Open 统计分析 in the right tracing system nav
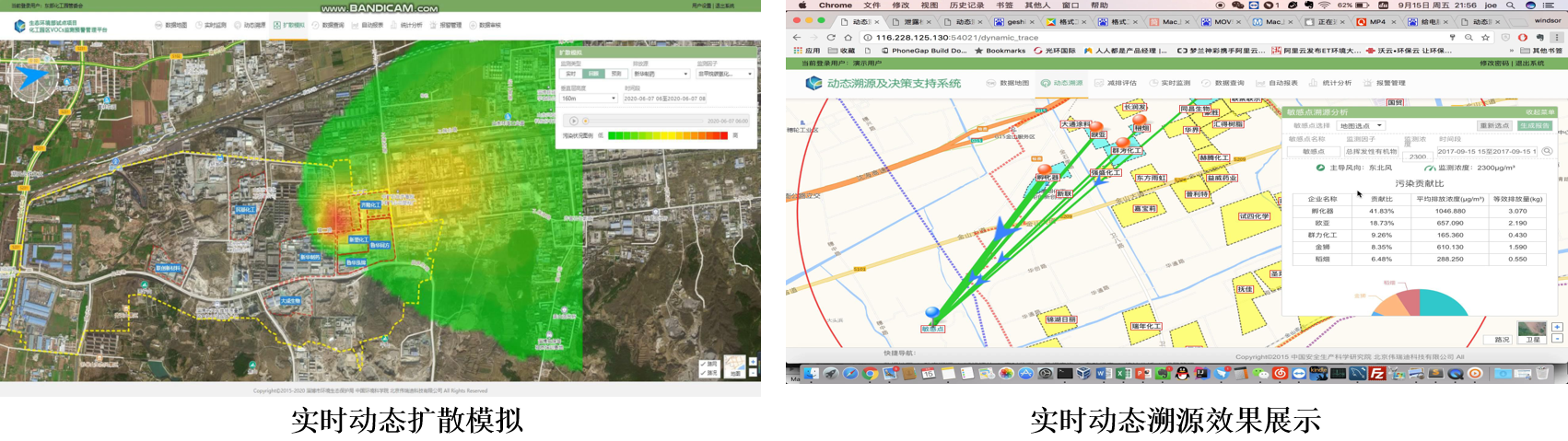The image size is (1568, 441). tap(1330, 83)
